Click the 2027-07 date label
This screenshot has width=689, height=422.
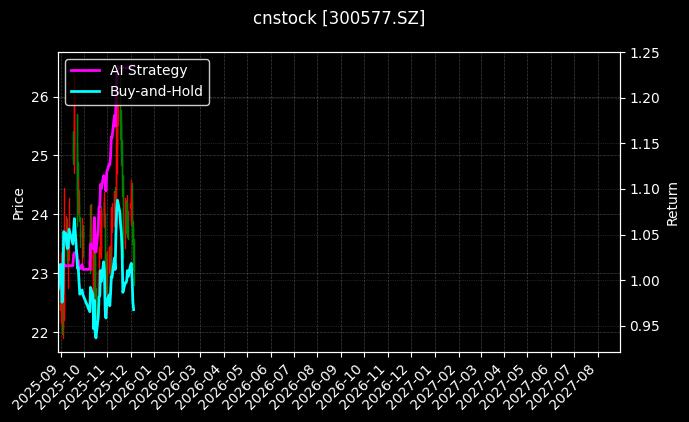tap(548, 387)
